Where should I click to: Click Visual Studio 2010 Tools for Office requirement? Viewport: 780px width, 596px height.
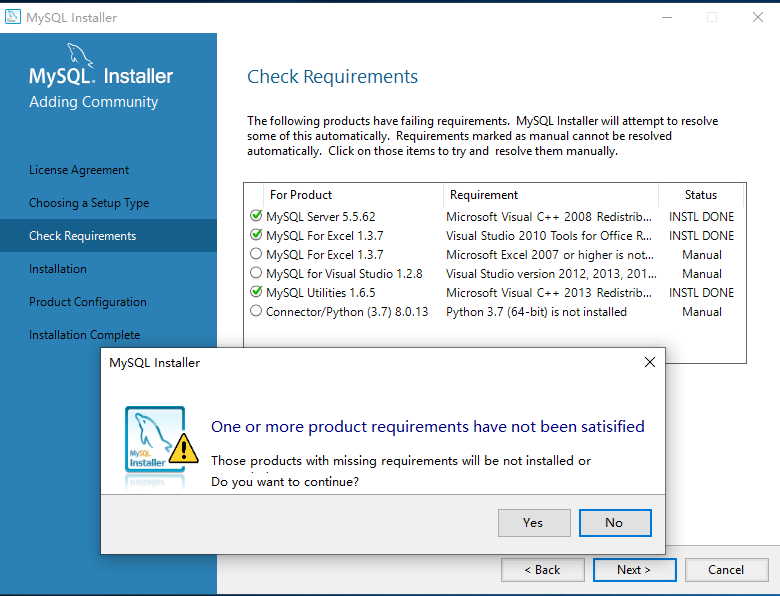549,236
